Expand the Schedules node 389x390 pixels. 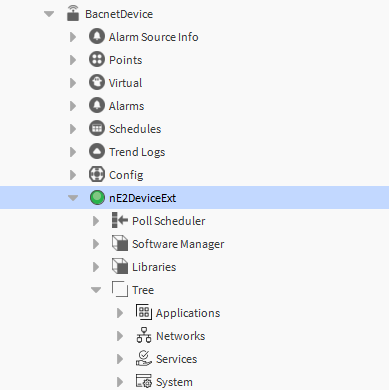click(73, 129)
